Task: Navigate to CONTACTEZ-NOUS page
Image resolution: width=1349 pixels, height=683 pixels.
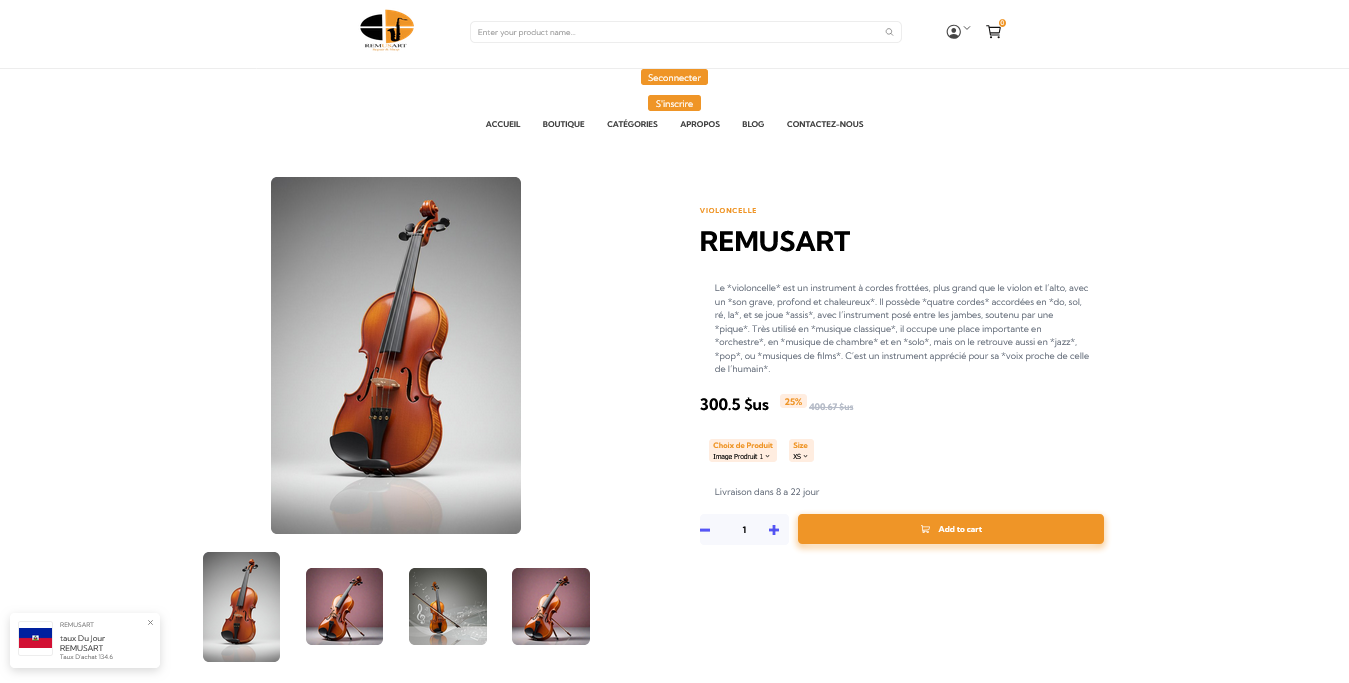Action: (x=825, y=124)
